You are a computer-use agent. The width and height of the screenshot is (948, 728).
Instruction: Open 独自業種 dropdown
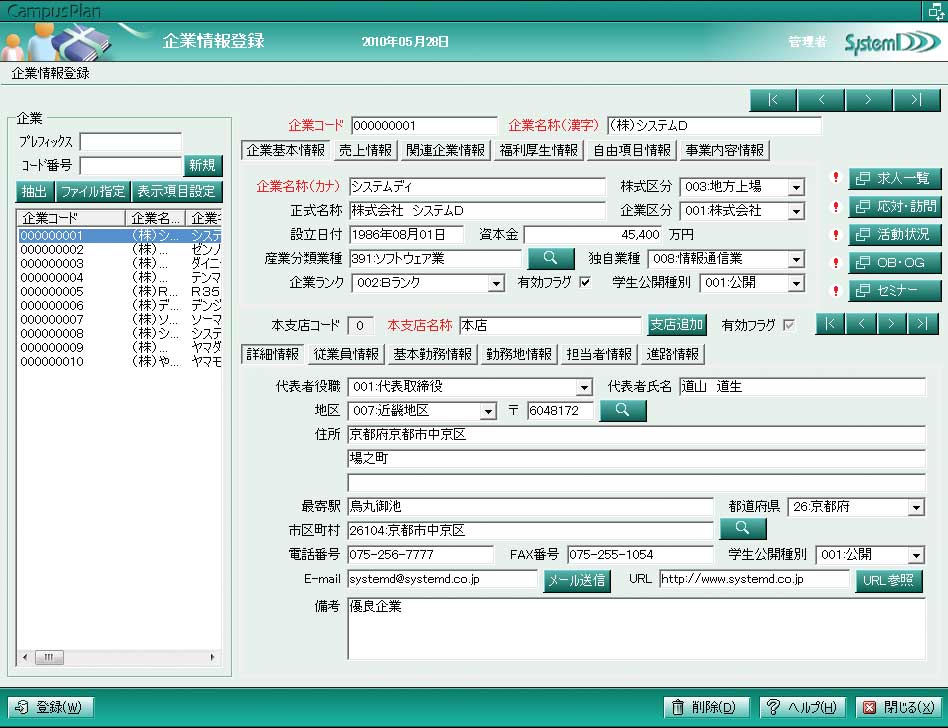point(796,260)
